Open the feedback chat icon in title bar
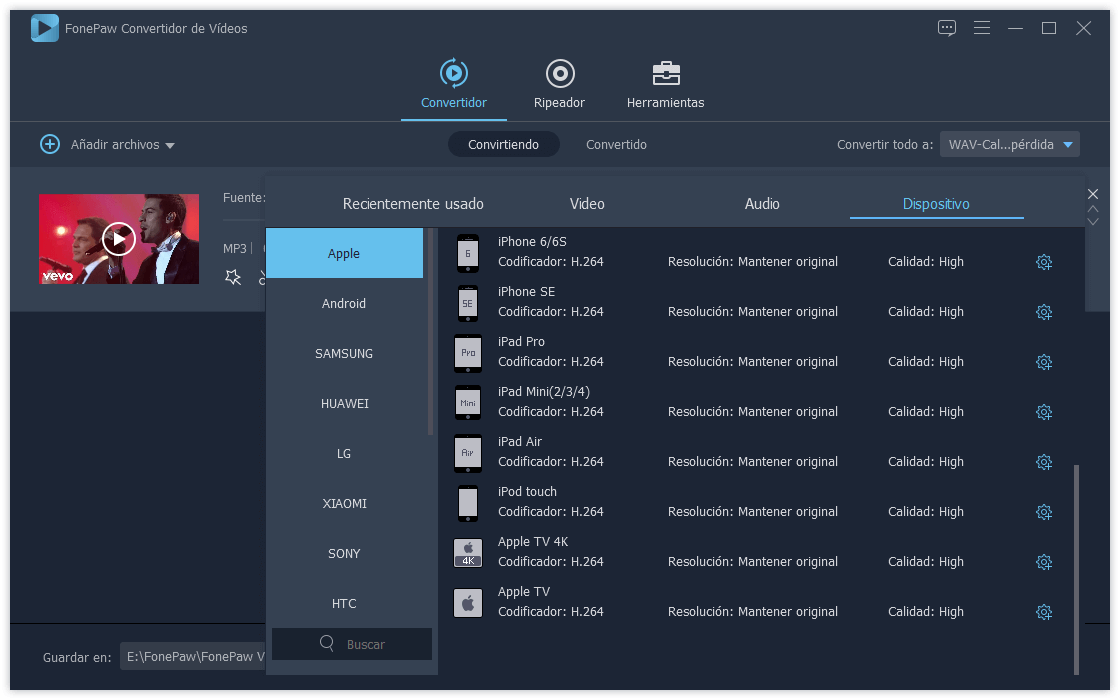1120x700 pixels. (946, 29)
